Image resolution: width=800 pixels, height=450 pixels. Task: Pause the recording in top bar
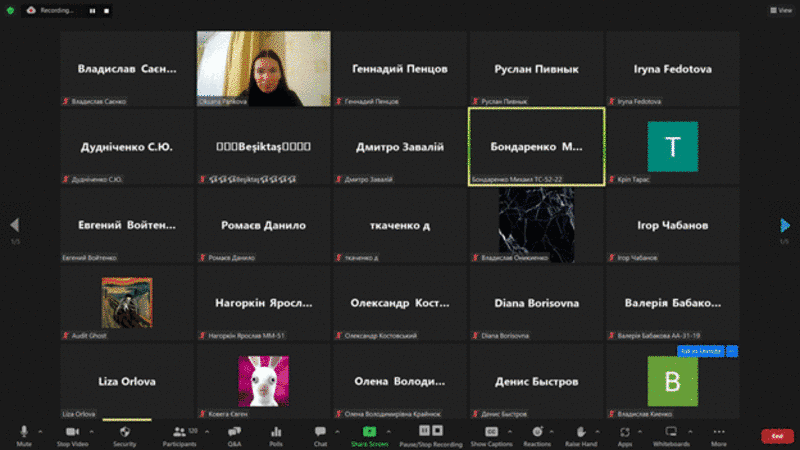[x=91, y=10]
